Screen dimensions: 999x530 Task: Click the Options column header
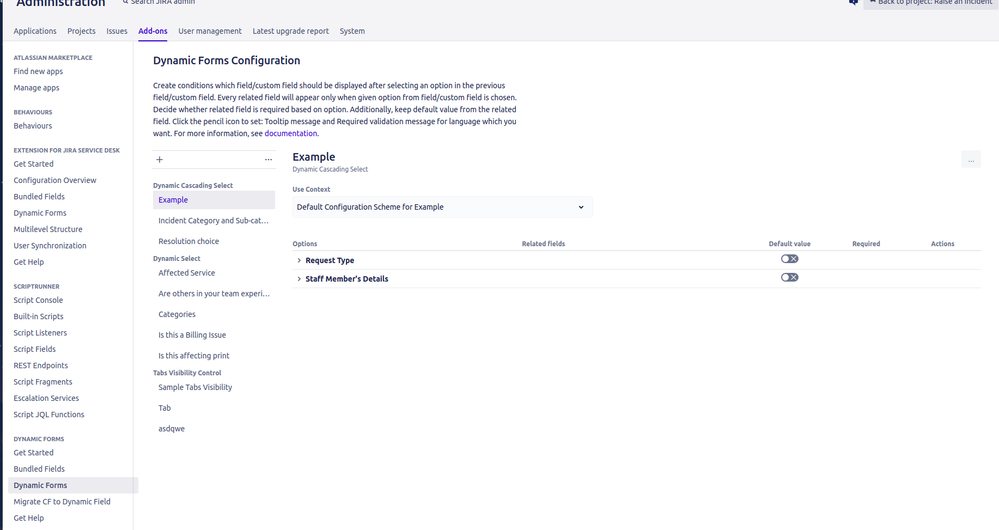(305, 243)
